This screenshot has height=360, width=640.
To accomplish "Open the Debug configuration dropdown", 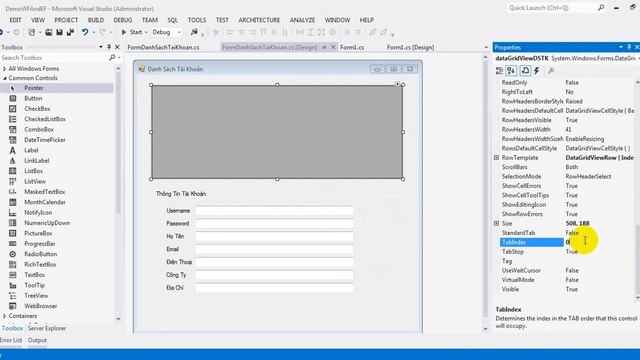I will (179, 32).
